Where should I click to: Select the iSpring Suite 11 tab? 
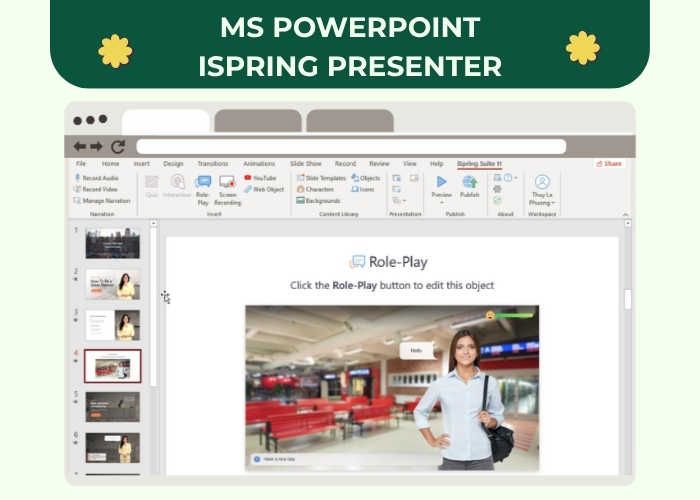(479, 164)
